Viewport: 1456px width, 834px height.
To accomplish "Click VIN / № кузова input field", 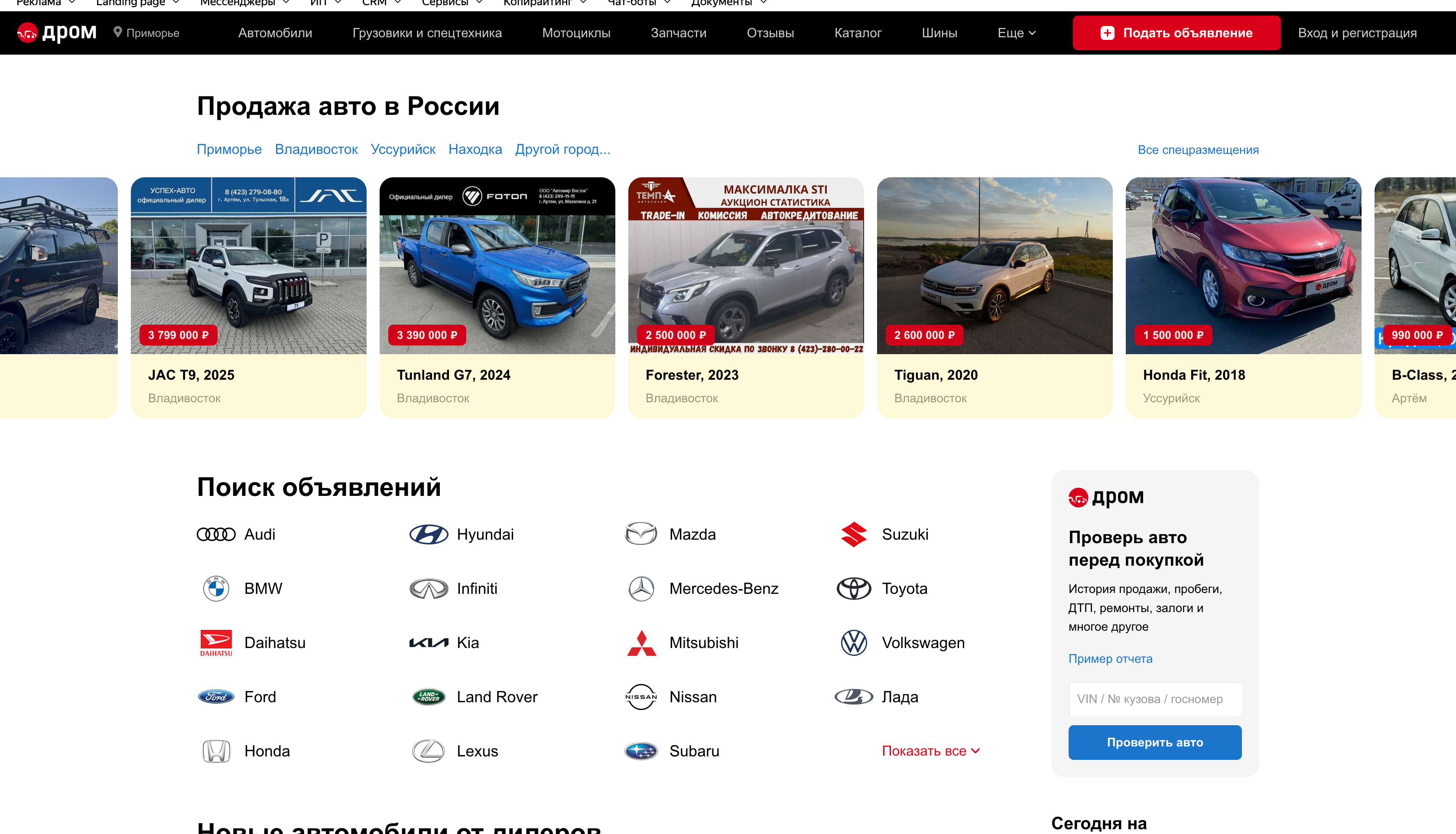I will pyautogui.click(x=1154, y=699).
